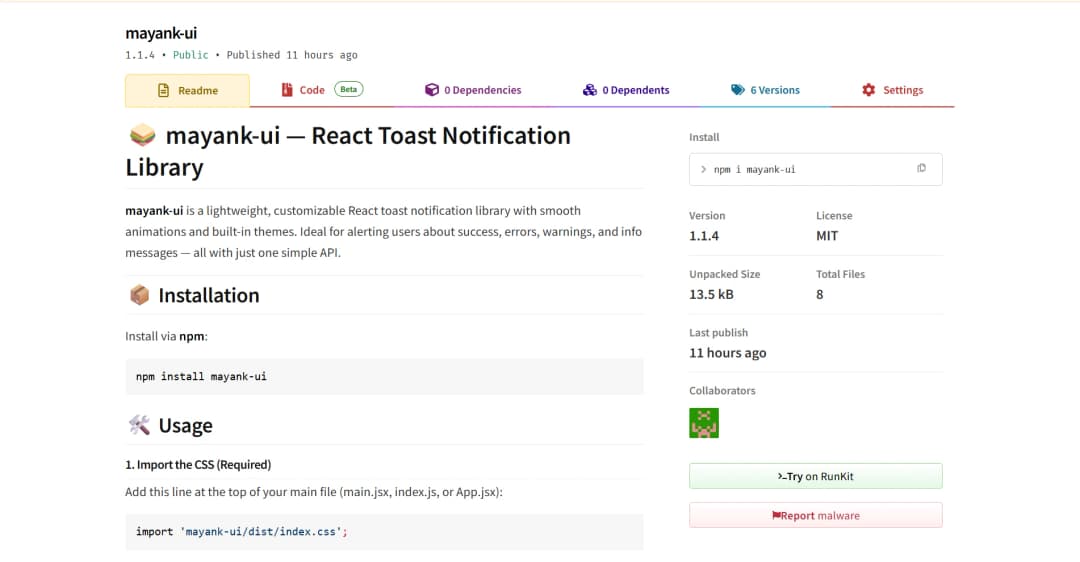The width and height of the screenshot is (1080, 562).
Task: Click the Code file icon
Action: 287,90
